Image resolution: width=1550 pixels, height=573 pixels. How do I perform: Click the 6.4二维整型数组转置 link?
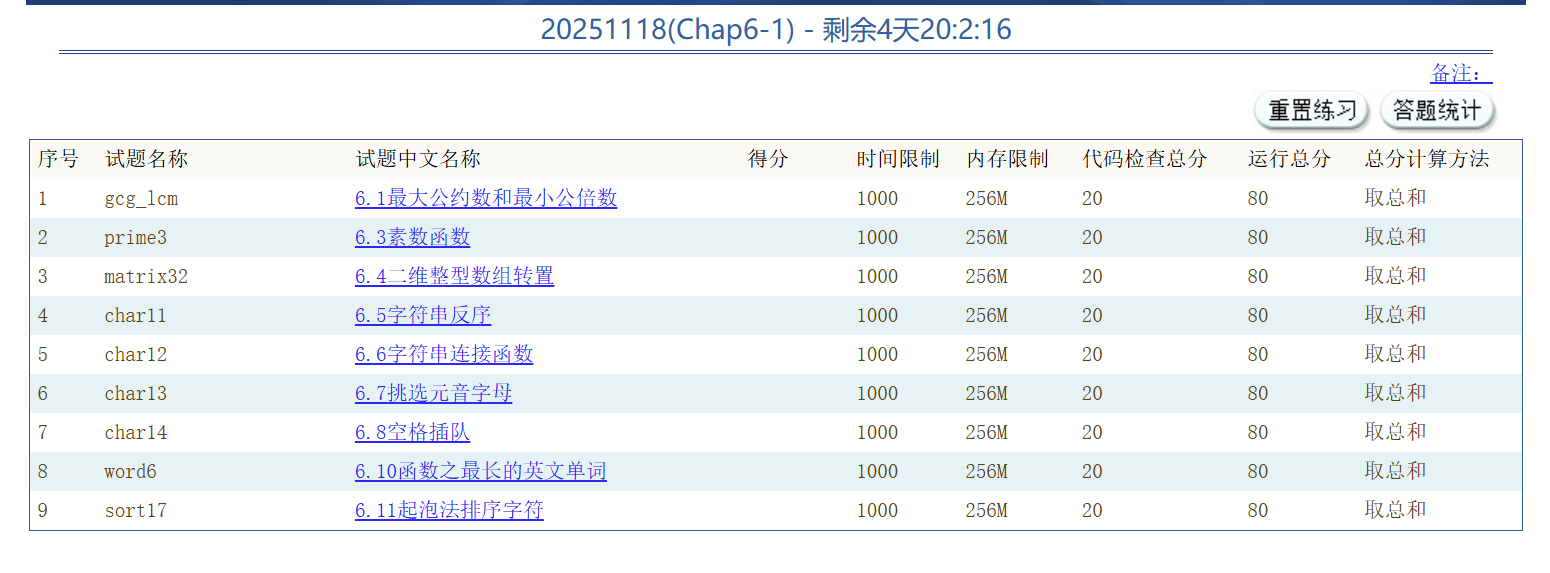454,276
